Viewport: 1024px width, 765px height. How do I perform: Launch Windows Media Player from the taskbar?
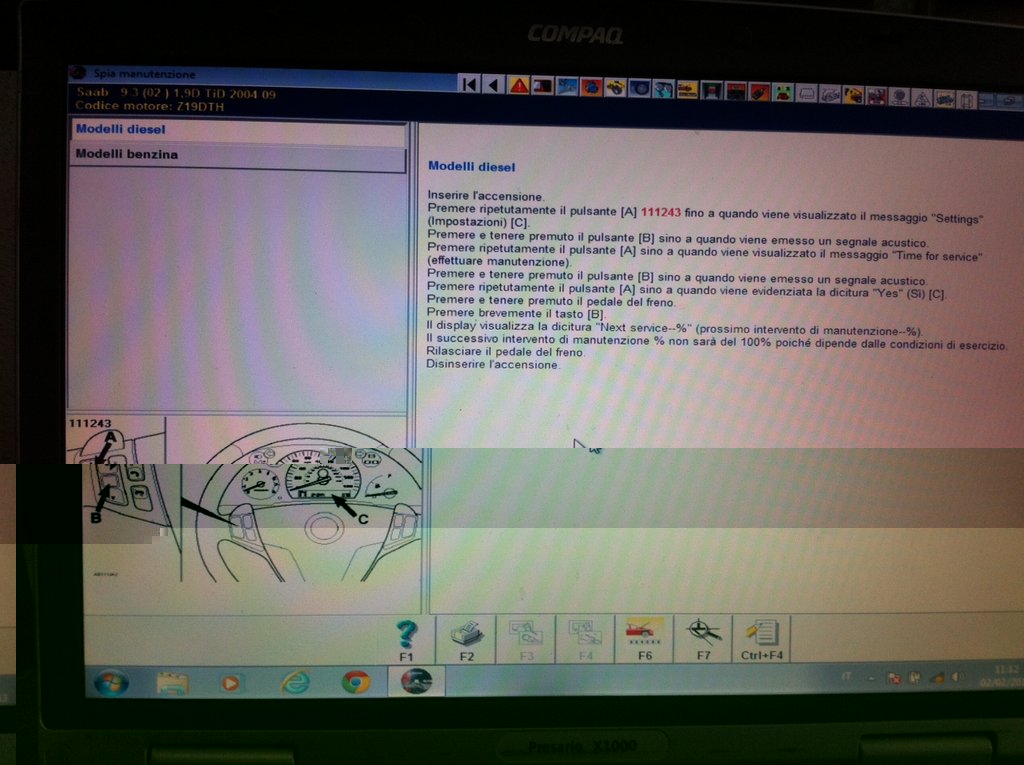point(230,683)
